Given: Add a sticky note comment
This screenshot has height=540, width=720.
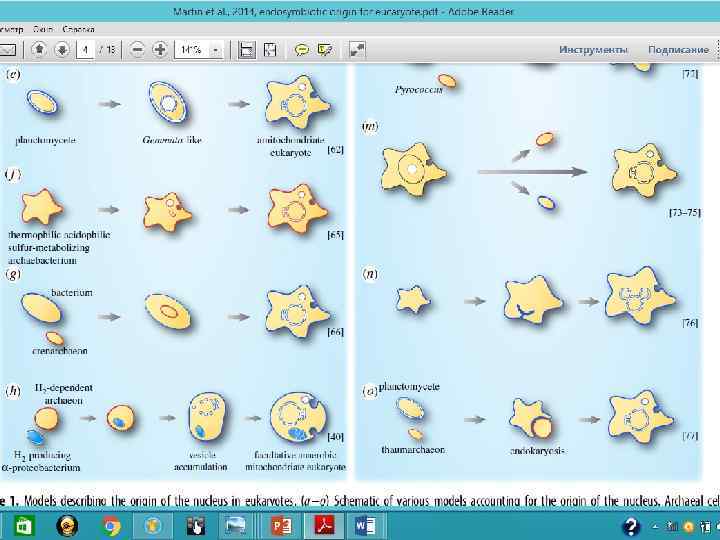Looking at the screenshot, I should click(302, 50).
